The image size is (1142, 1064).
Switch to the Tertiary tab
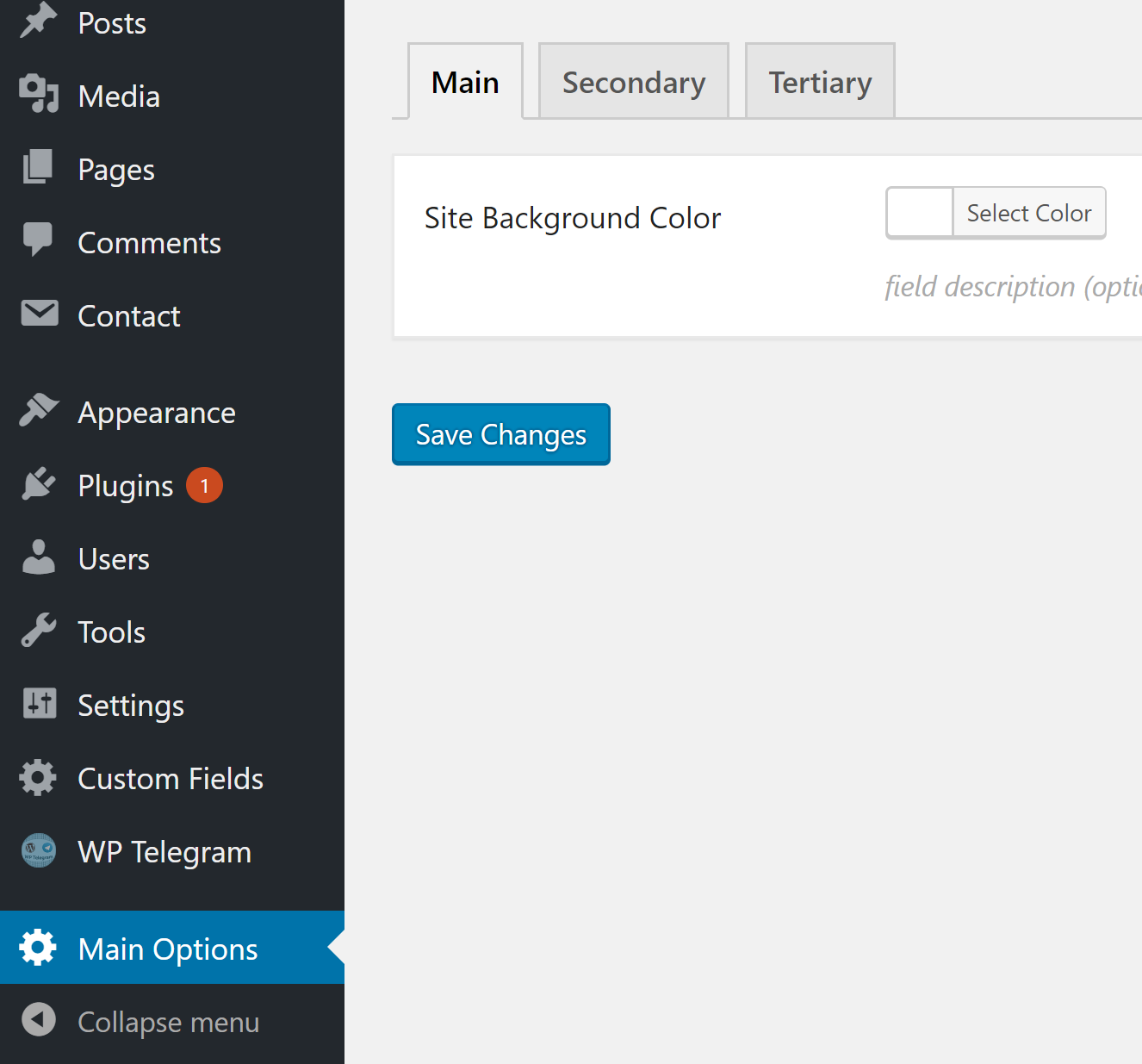point(820,81)
